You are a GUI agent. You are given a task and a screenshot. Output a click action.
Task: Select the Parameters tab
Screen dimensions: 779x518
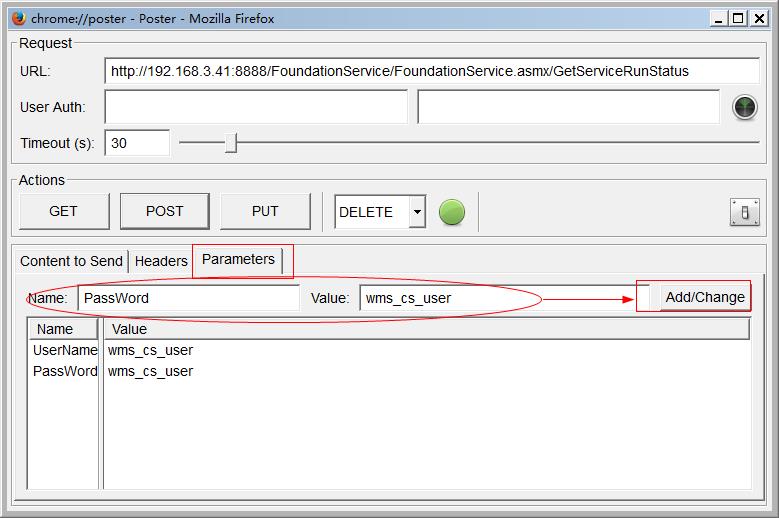(238, 259)
